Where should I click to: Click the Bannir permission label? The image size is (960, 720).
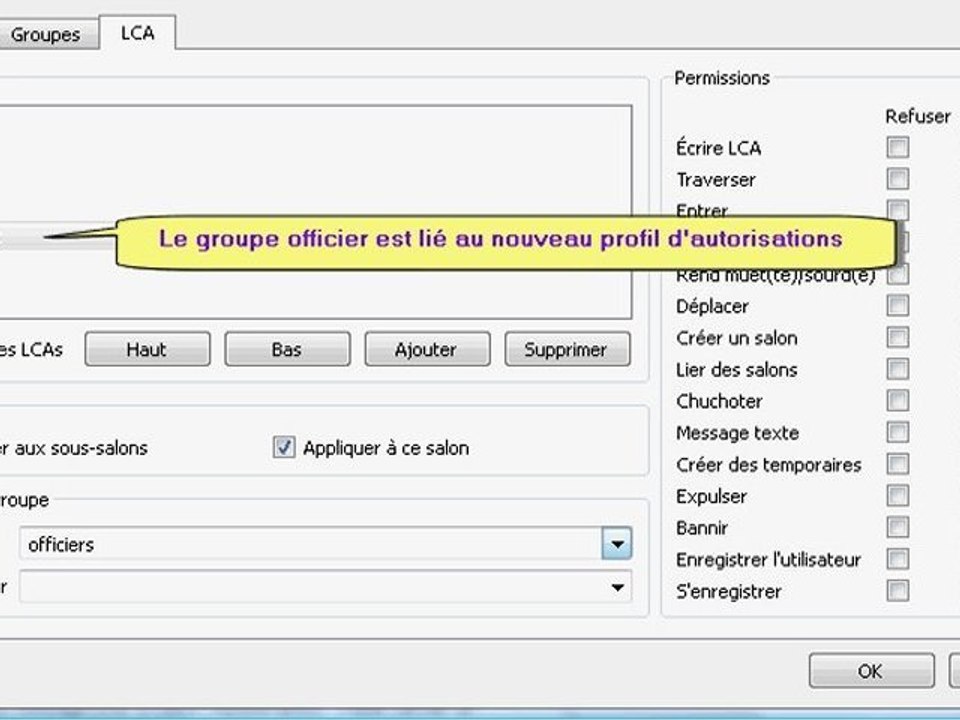pyautogui.click(x=702, y=528)
